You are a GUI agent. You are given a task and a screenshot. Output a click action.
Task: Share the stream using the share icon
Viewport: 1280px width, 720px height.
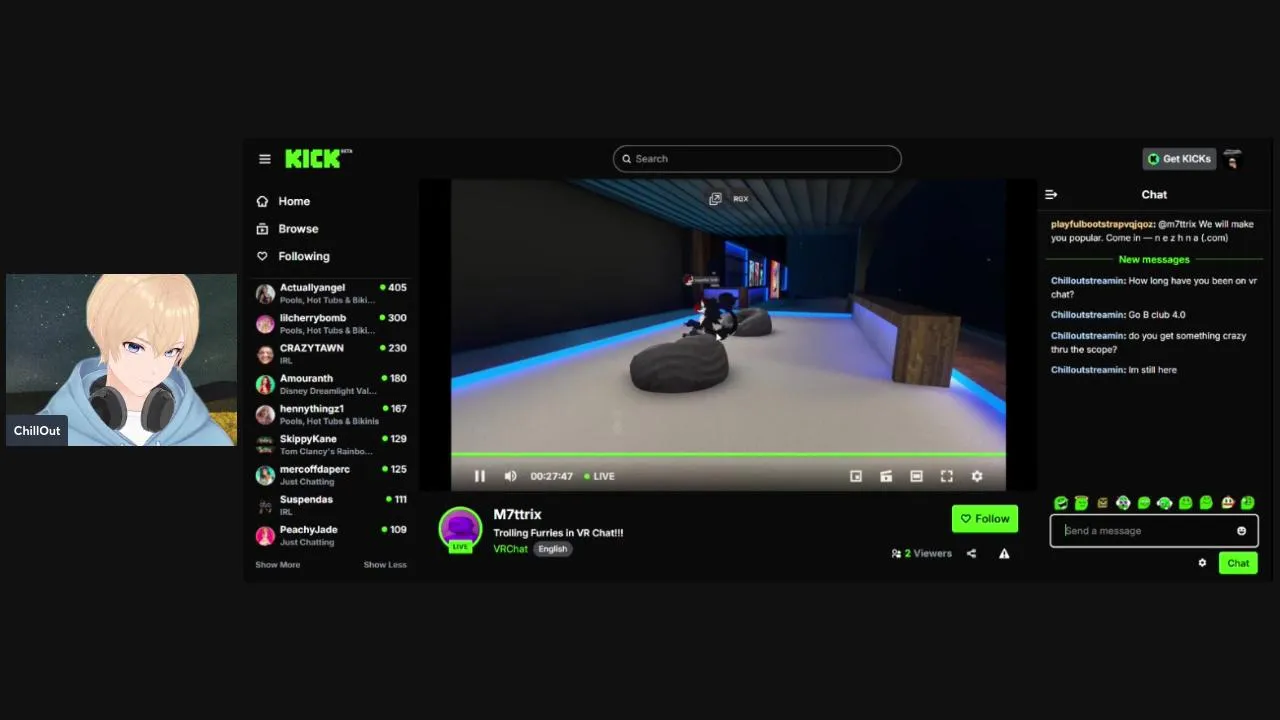[971, 553]
